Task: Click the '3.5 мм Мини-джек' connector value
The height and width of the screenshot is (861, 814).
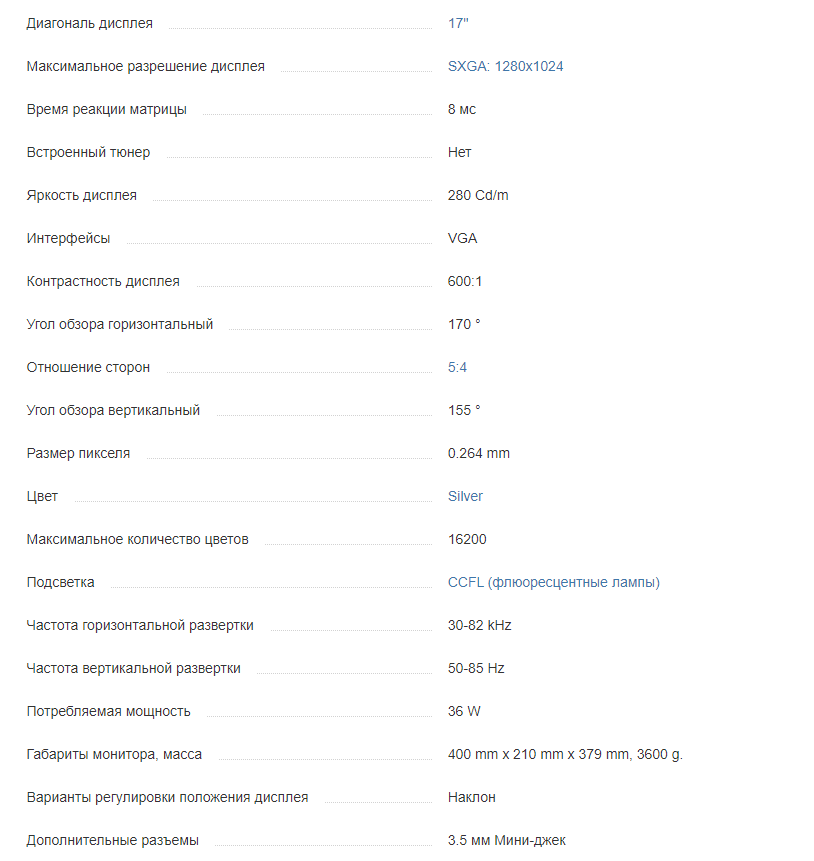Action: pos(508,840)
